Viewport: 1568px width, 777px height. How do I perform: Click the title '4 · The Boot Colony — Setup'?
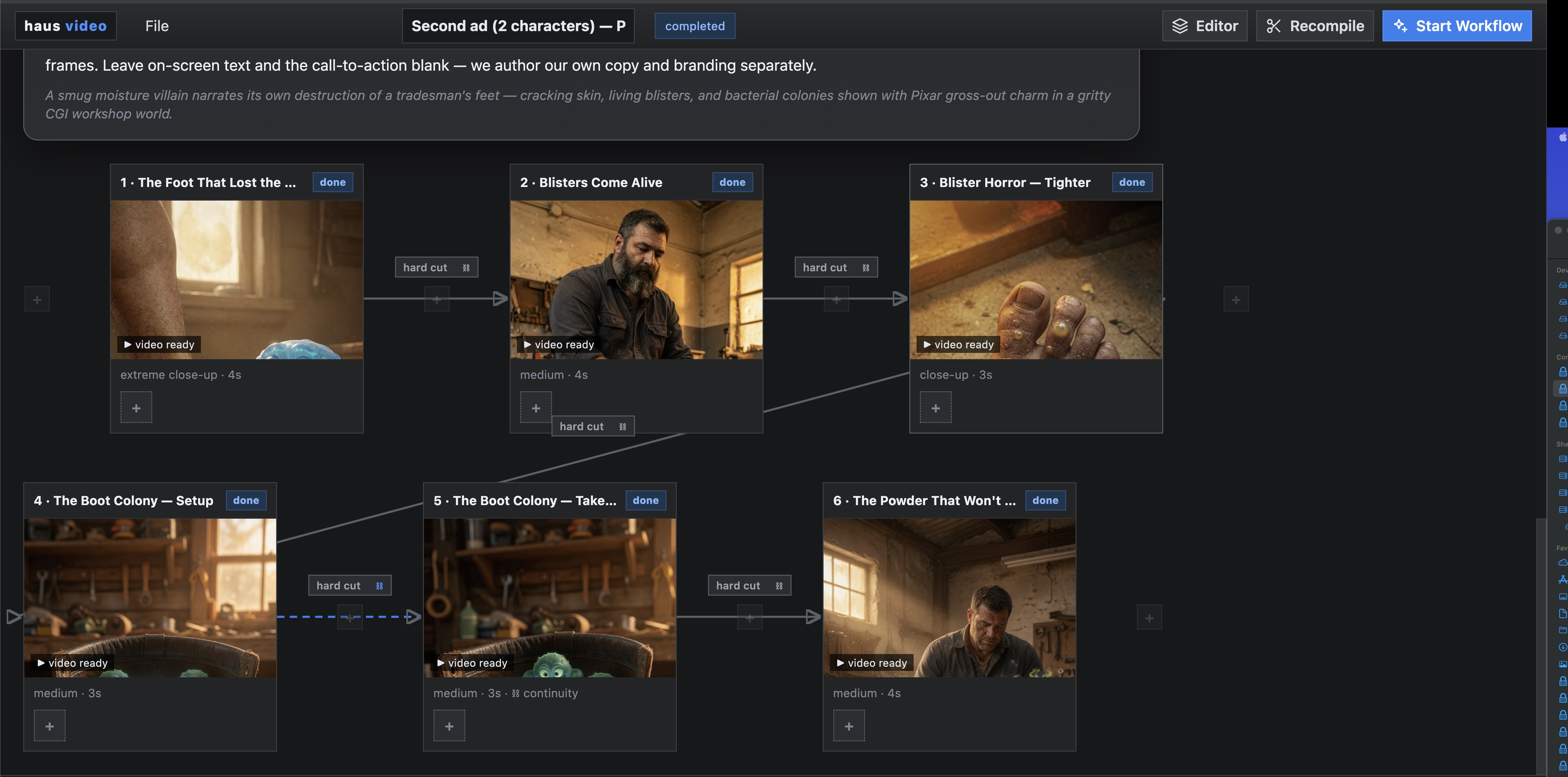click(124, 501)
